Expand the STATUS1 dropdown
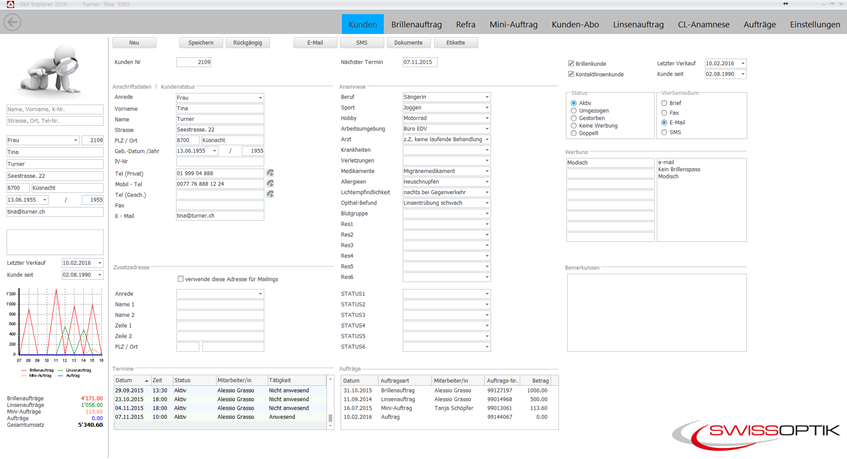Viewport: 847px width, 459px height. (446, 294)
